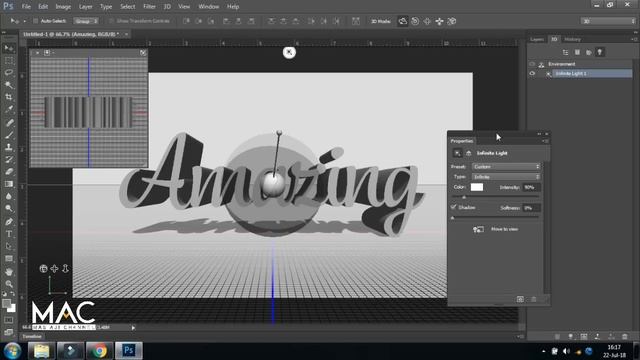The height and width of the screenshot is (360, 640).
Task: Swap foreground and background colors
Action: [x=12, y=294]
